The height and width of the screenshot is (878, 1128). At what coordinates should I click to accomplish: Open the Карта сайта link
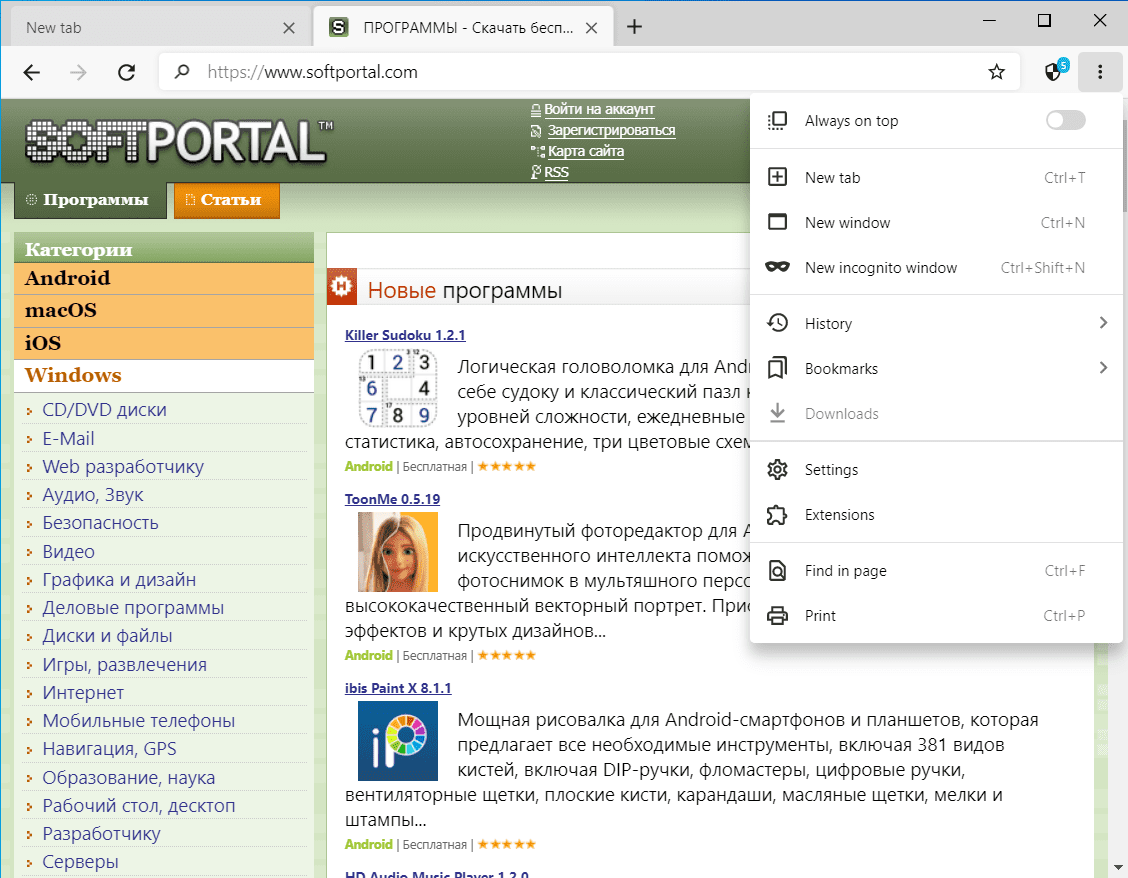[586, 151]
